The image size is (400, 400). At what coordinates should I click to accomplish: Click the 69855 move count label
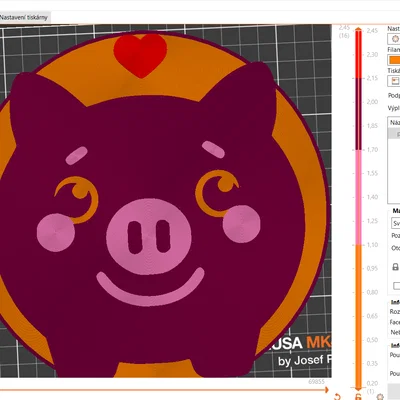pyautogui.click(x=316, y=382)
